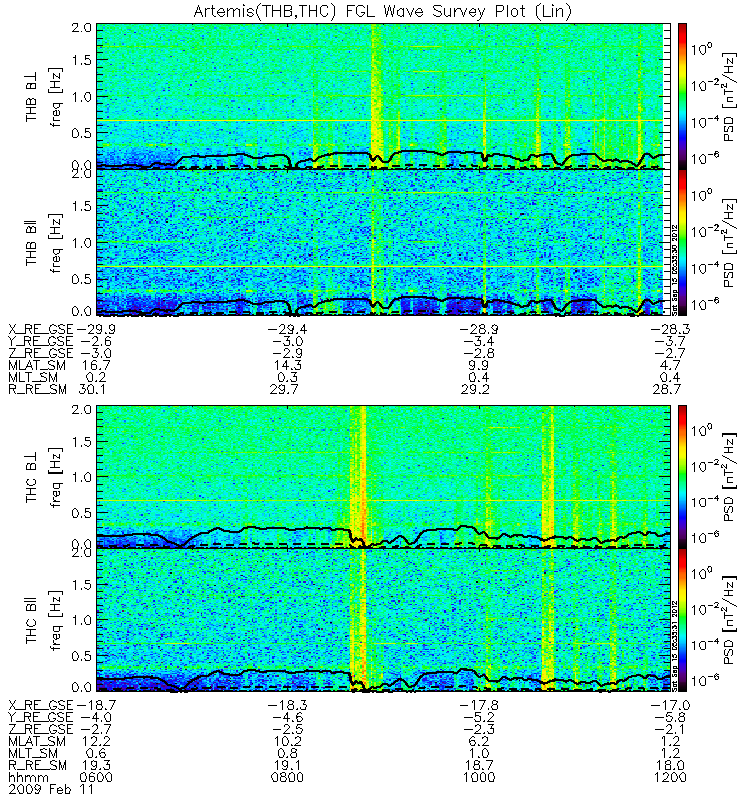Click the 'THB B∥' axis label

(x=31, y=244)
